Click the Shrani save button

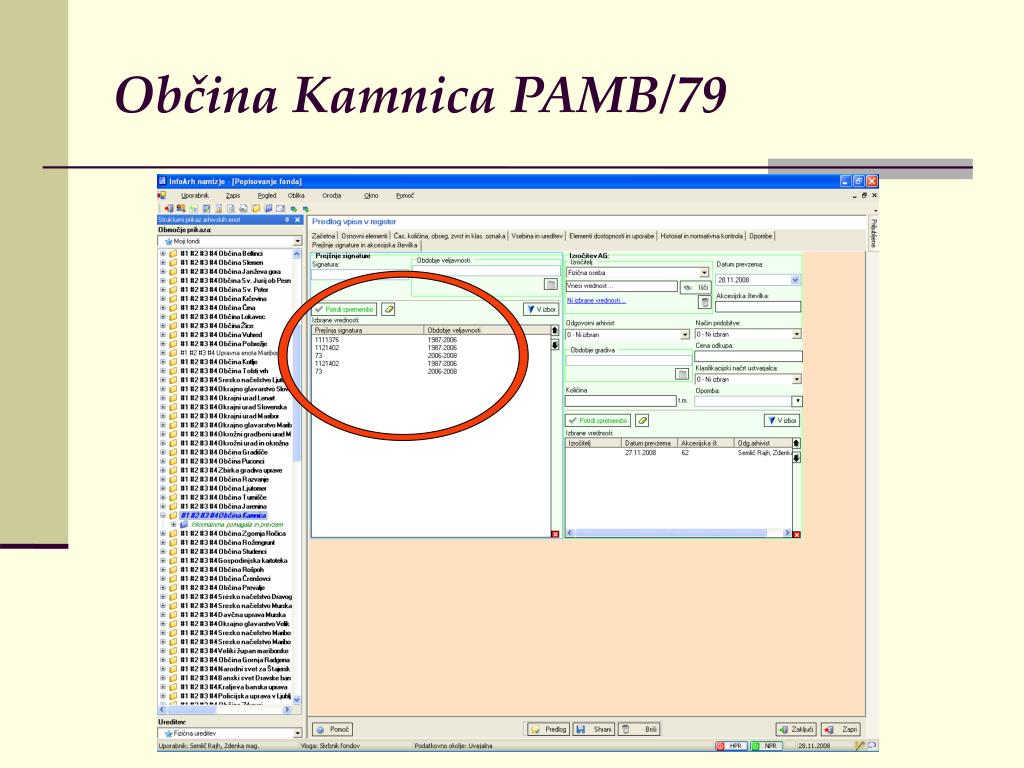[594, 729]
